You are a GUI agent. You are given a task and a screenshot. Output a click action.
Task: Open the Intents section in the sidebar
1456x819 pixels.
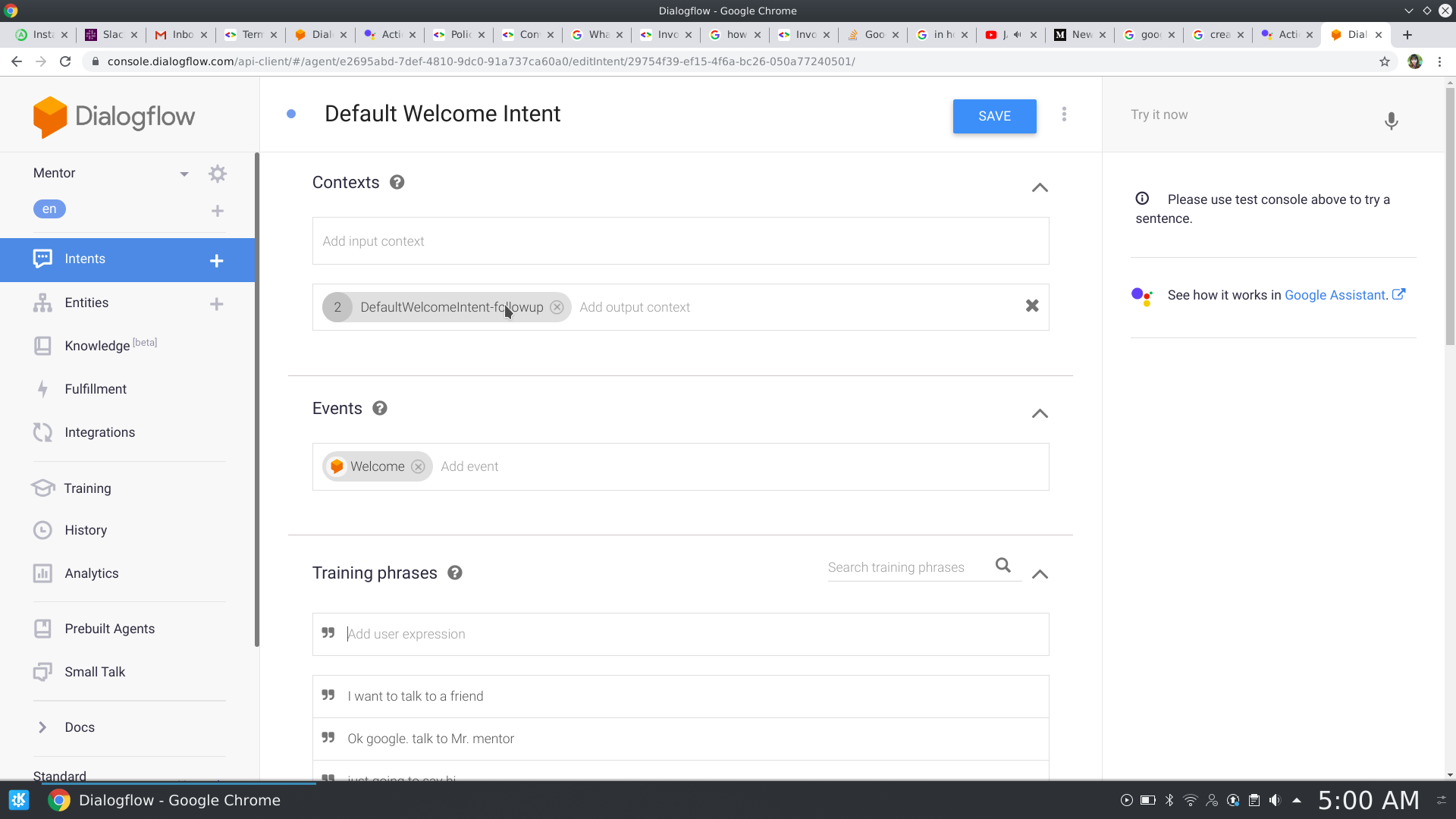tap(86, 259)
